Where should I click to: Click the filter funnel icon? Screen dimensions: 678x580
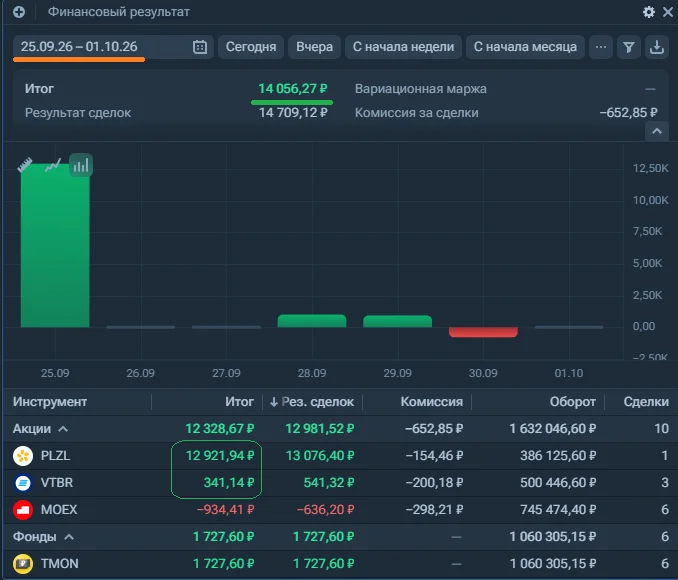coord(629,47)
